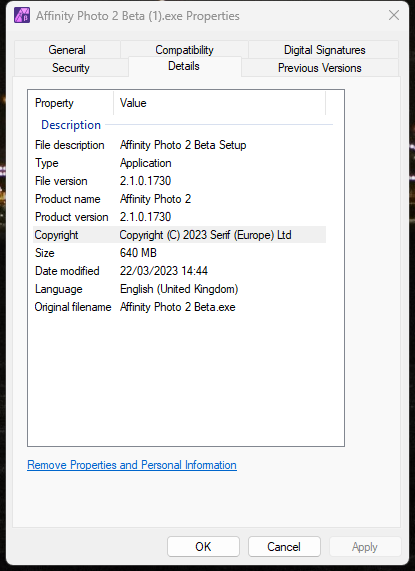Image resolution: width=415 pixels, height=571 pixels.
Task: Switch to the Security tab
Action: click(71, 68)
